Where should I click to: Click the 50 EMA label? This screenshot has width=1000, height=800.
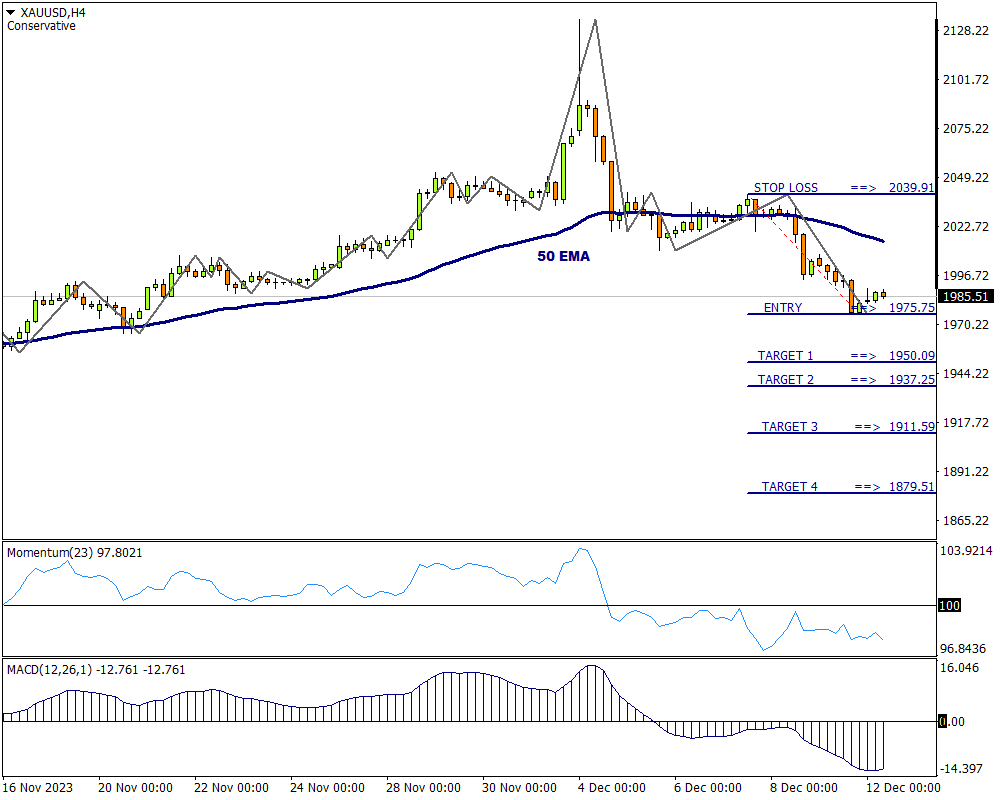[x=564, y=256]
